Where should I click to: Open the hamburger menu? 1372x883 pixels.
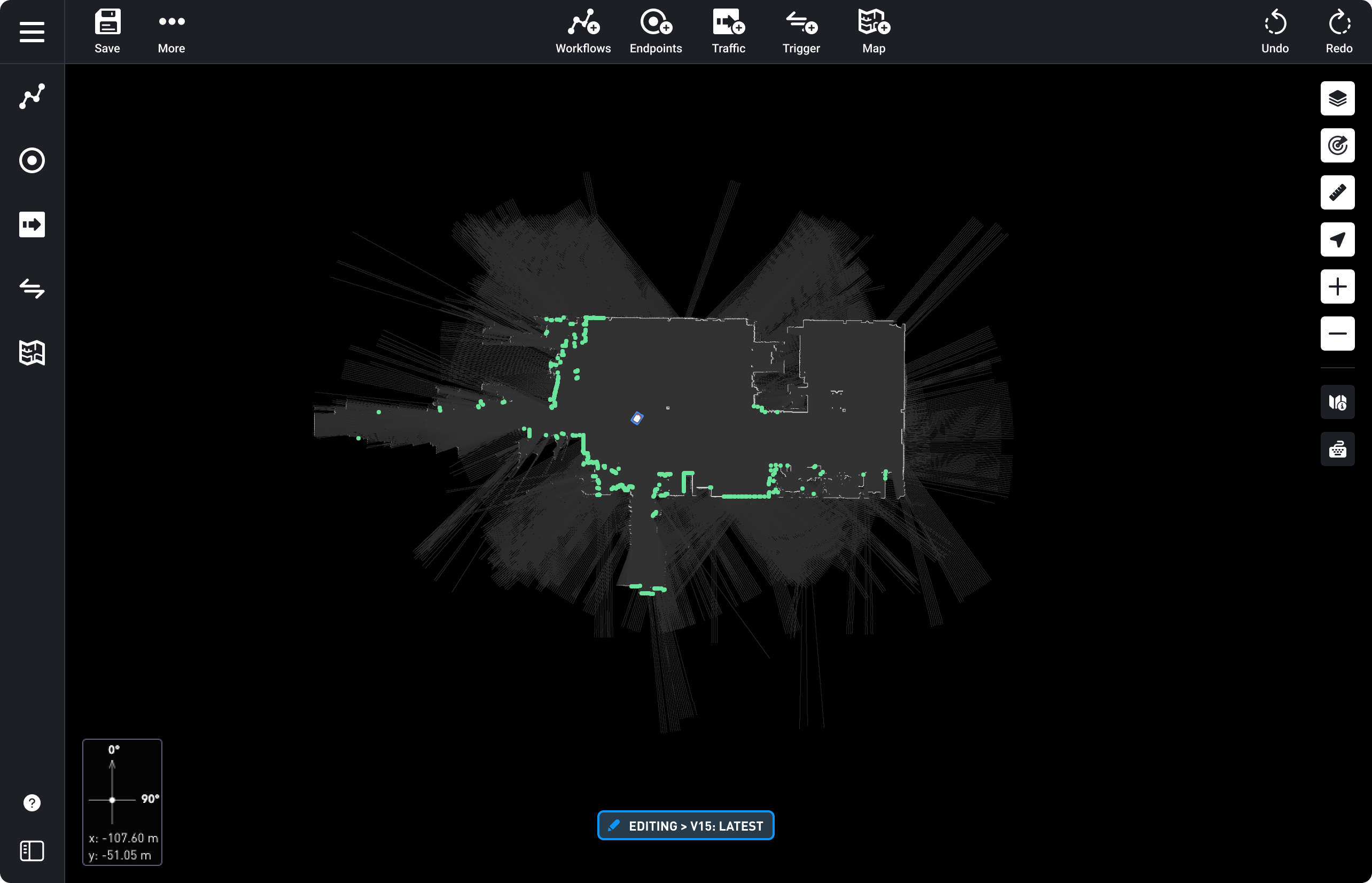(32, 32)
